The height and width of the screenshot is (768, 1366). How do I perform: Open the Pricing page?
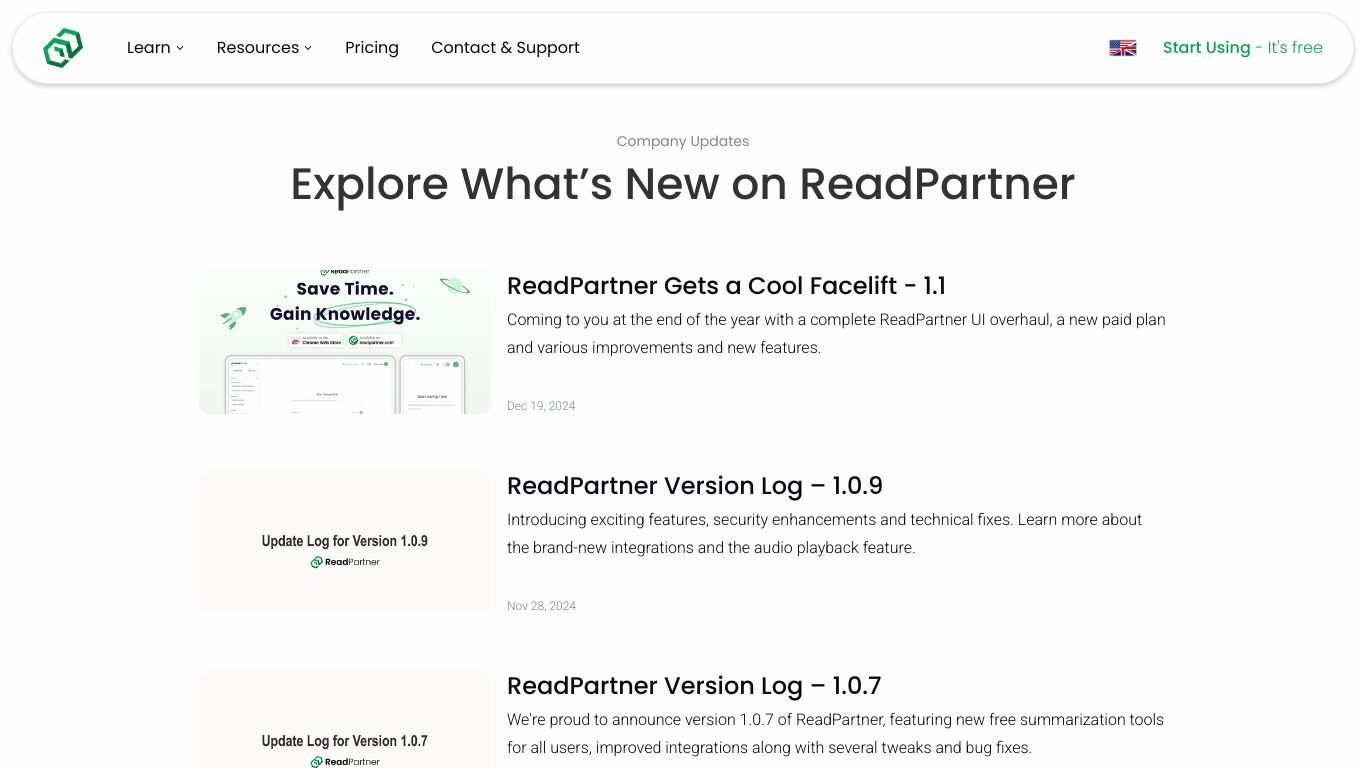372,48
